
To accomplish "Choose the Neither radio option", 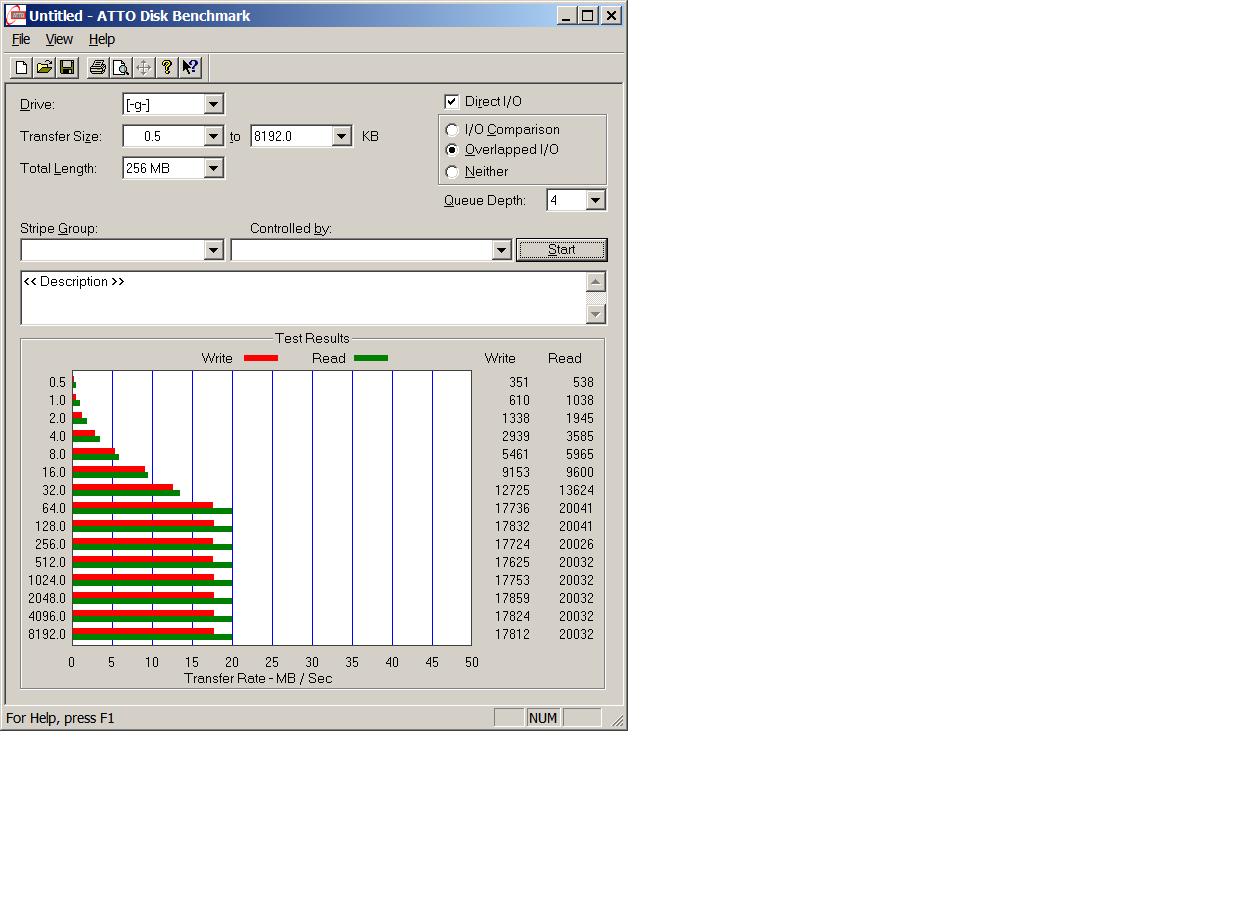I will 452,171.
